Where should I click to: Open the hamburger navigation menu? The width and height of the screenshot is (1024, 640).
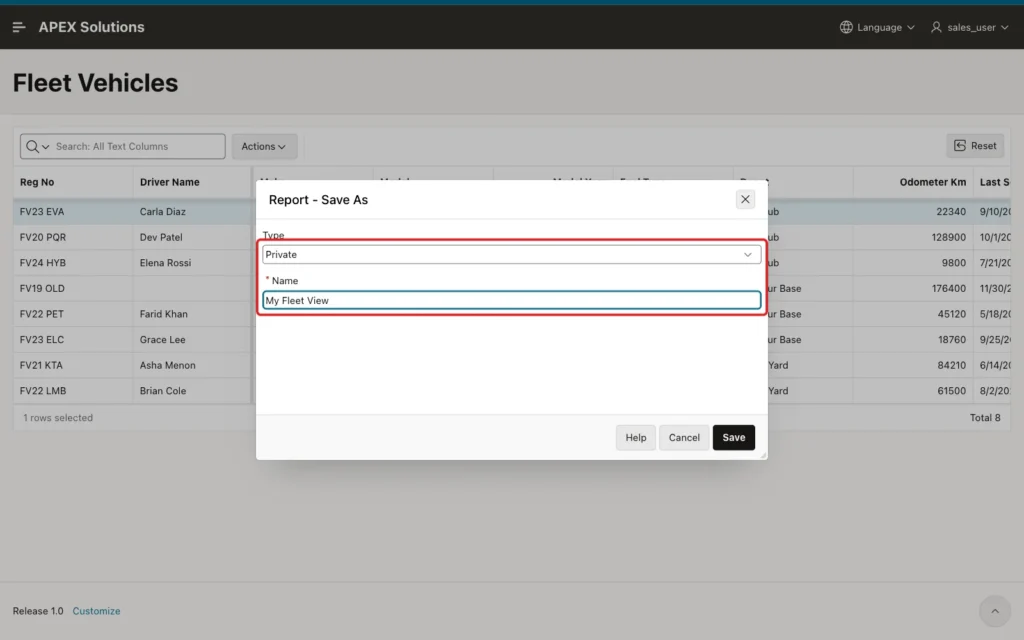click(19, 27)
